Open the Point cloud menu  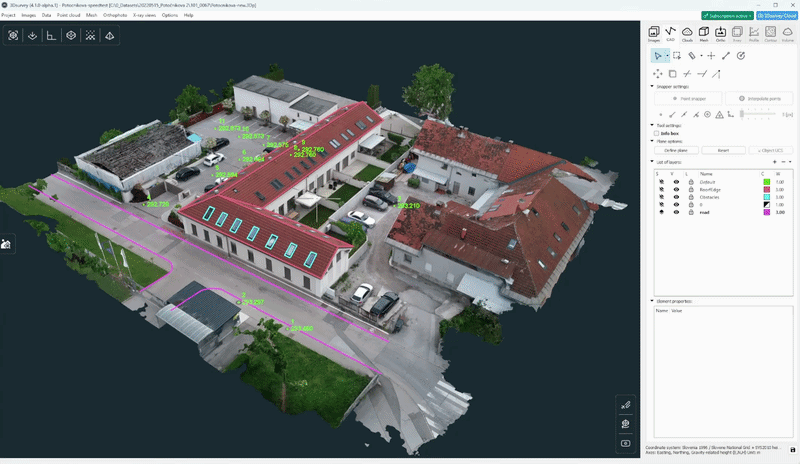(68, 16)
